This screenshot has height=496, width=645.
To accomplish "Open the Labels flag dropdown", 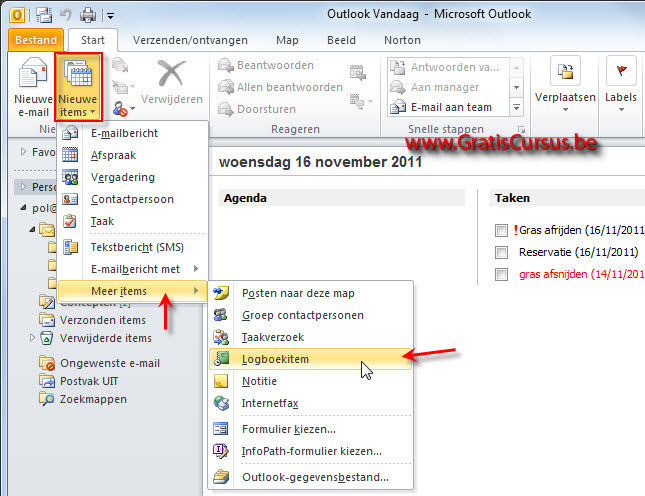I will tap(621, 85).
